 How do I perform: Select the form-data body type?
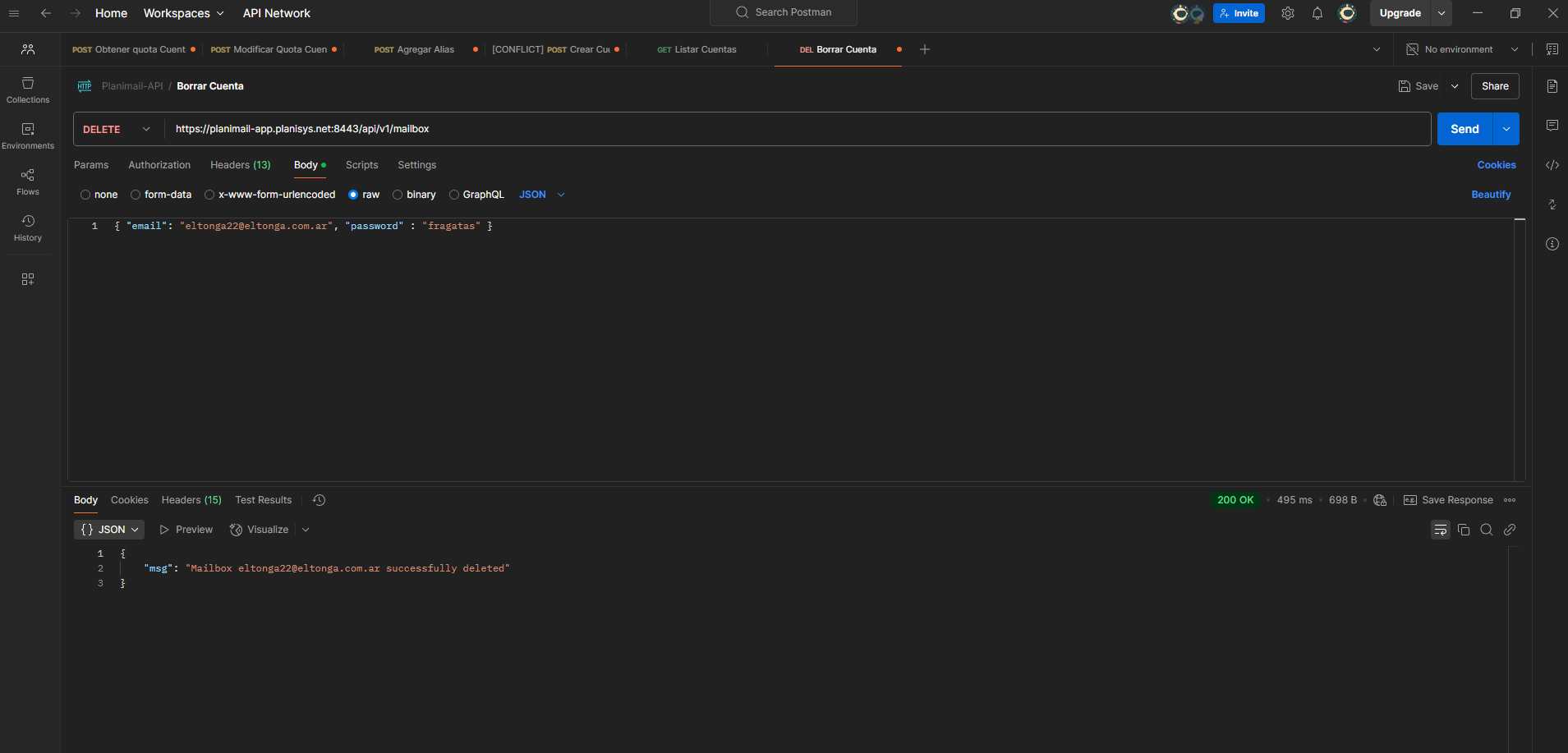click(x=161, y=195)
